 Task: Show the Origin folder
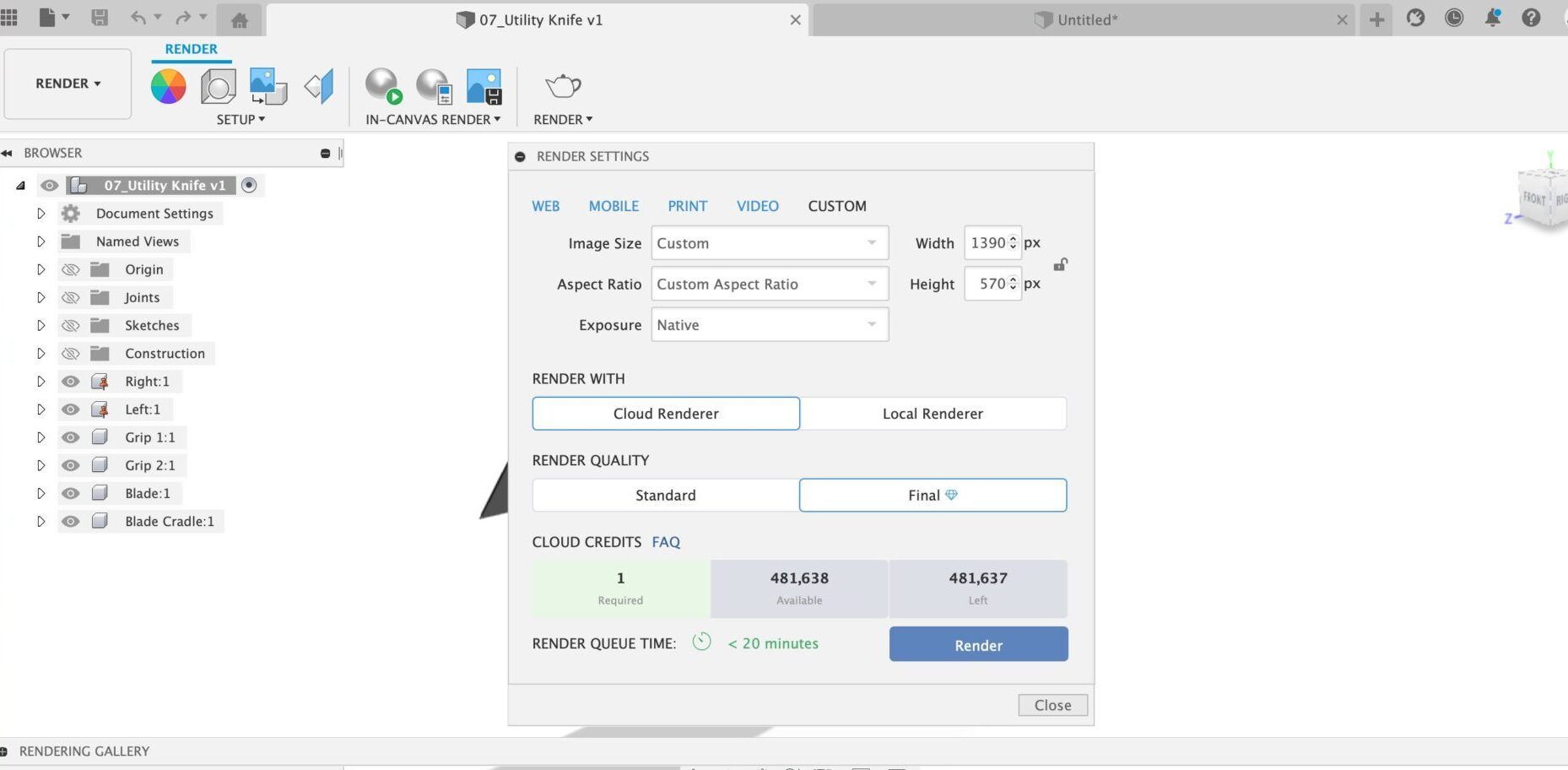pyautogui.click(x=71, y=269)
